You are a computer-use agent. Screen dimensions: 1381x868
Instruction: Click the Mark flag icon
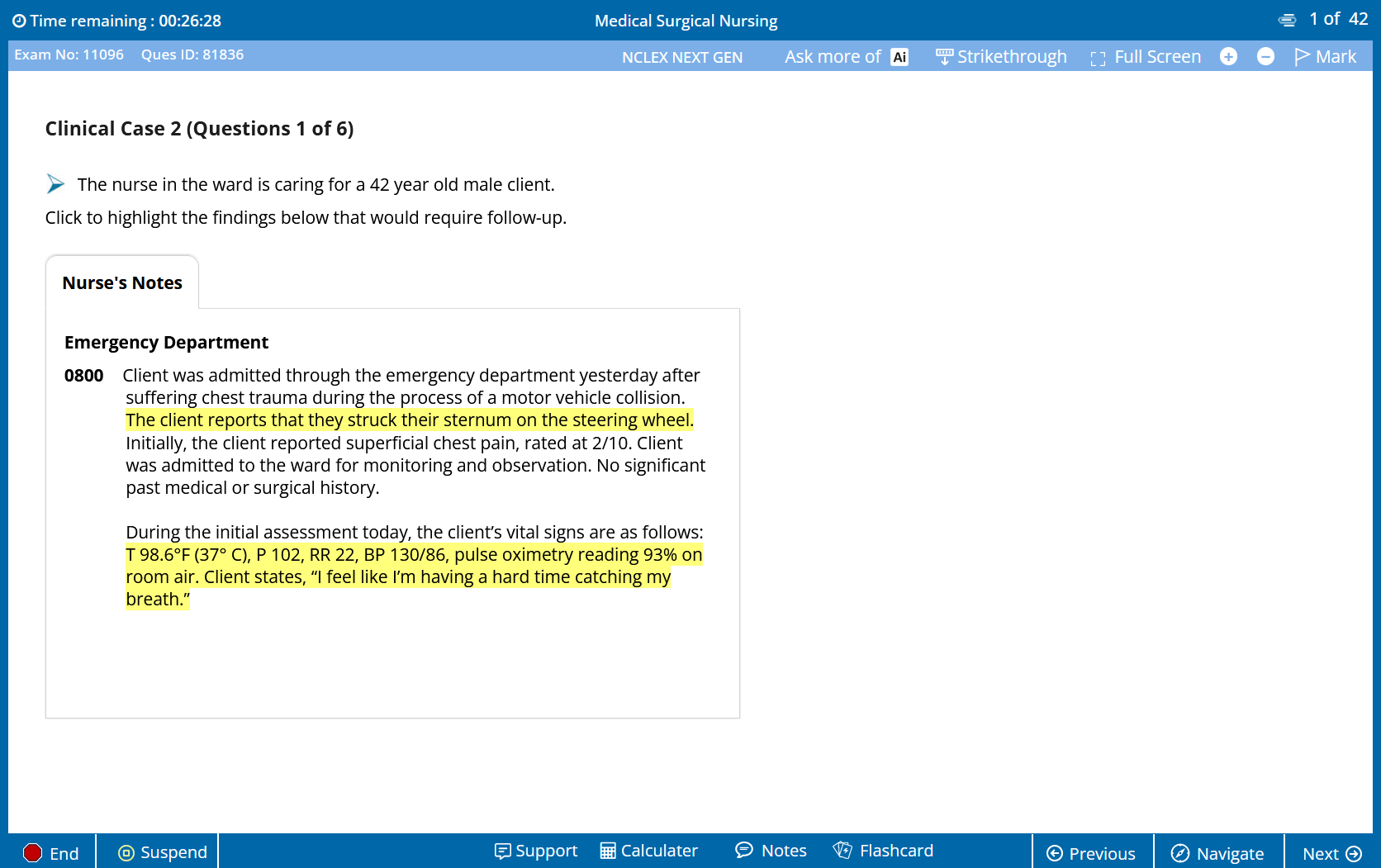1303,56
